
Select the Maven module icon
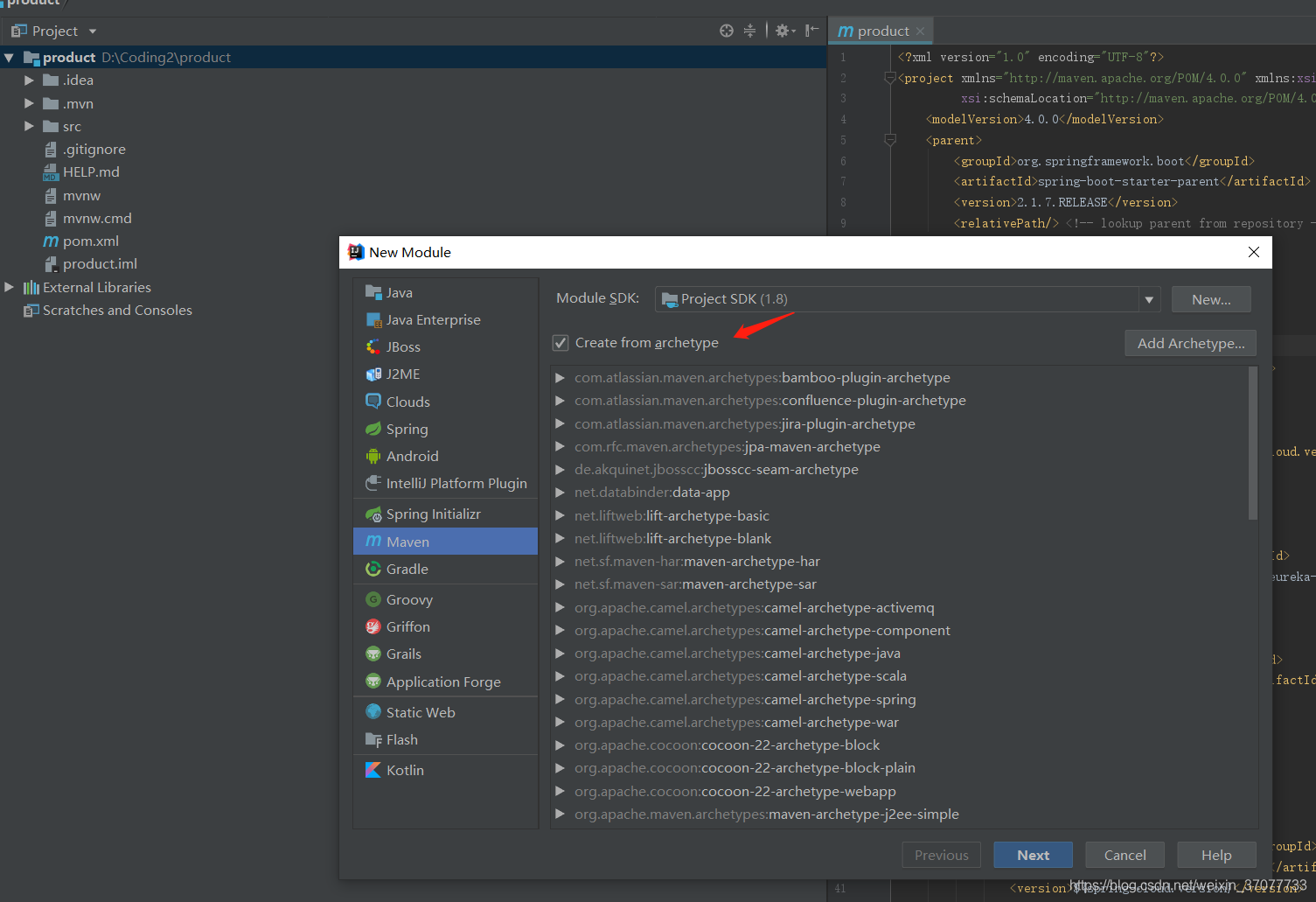point(373,542)
